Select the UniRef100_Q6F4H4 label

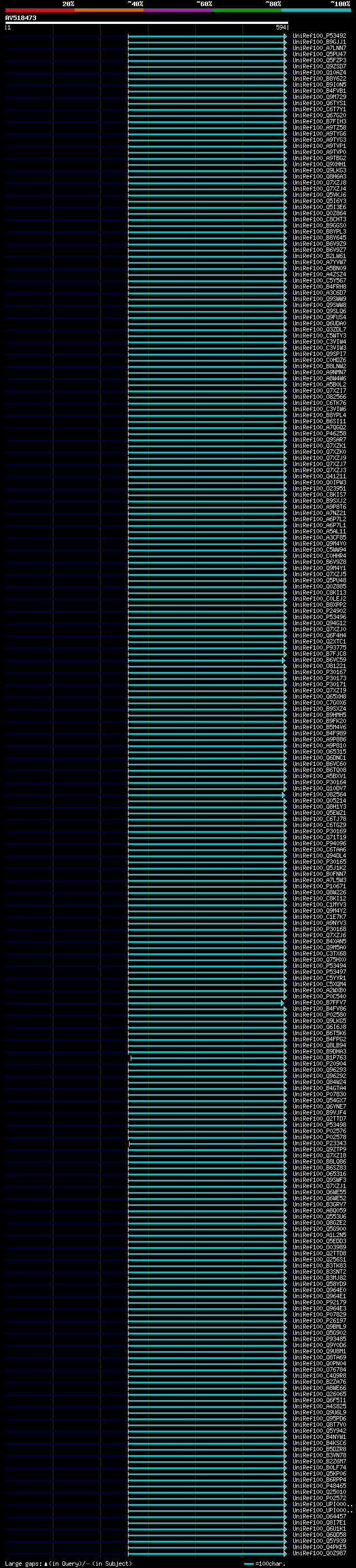(319, 635)
